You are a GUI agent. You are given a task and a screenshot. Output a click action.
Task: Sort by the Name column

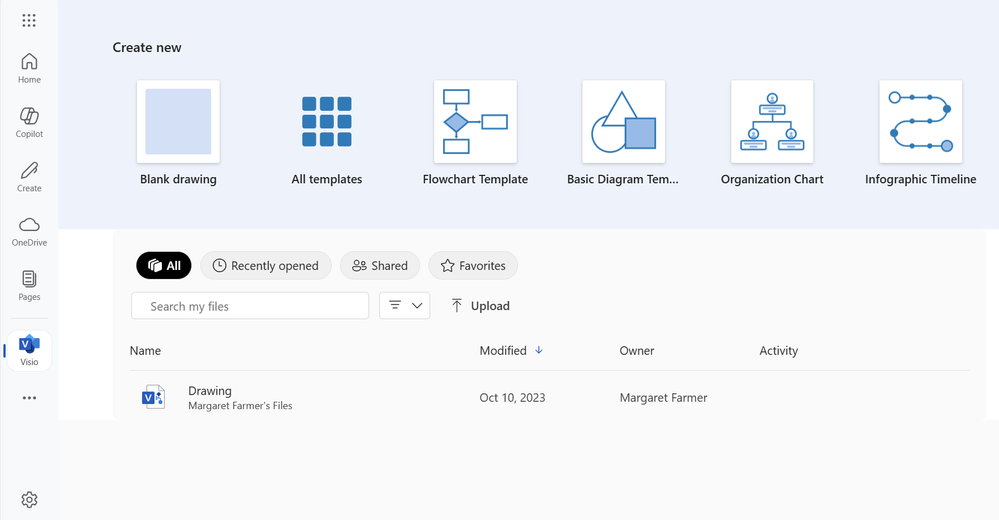(145, 350)
